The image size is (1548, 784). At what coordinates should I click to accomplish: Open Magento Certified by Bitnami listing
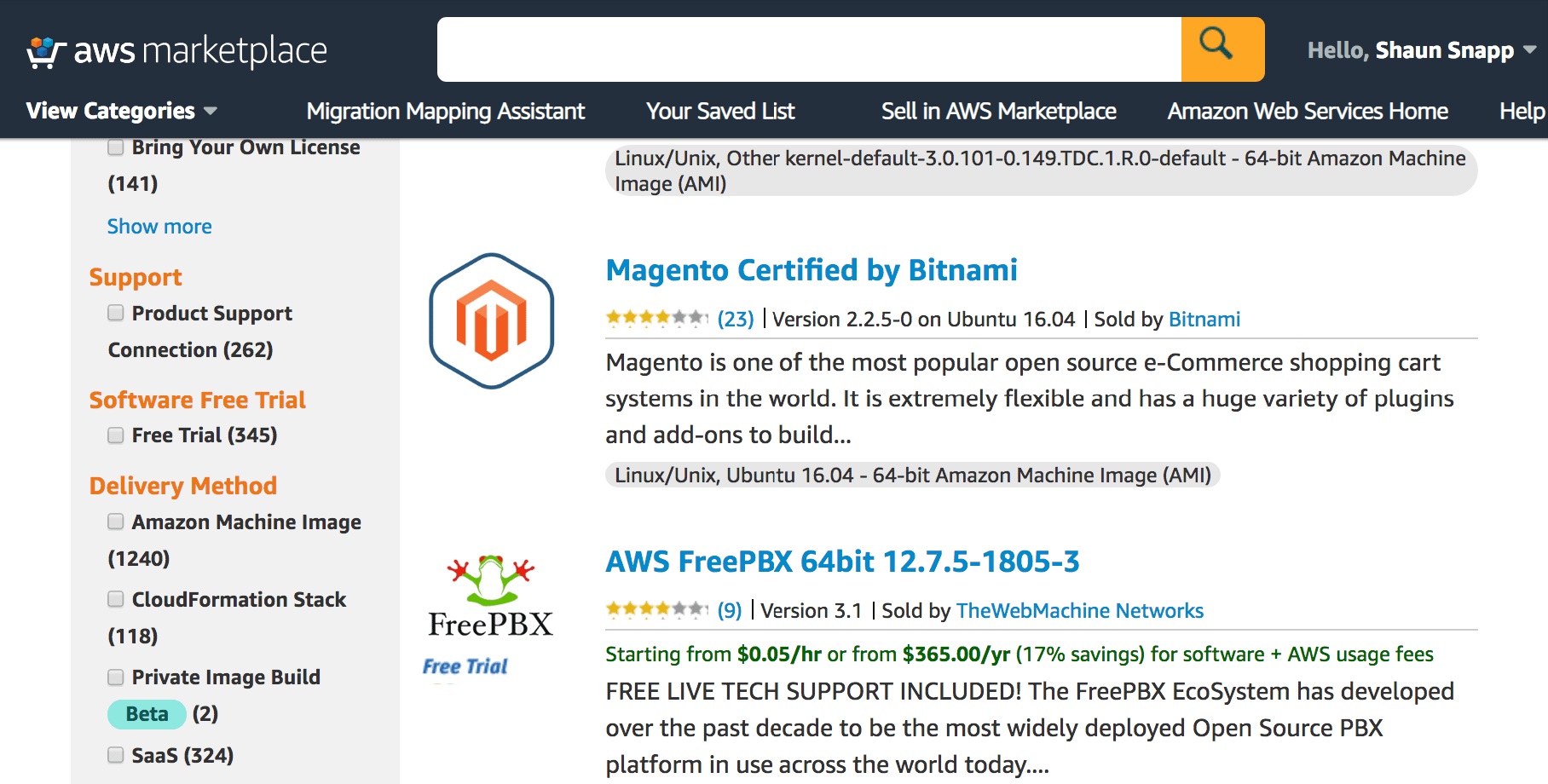[812, 270]
